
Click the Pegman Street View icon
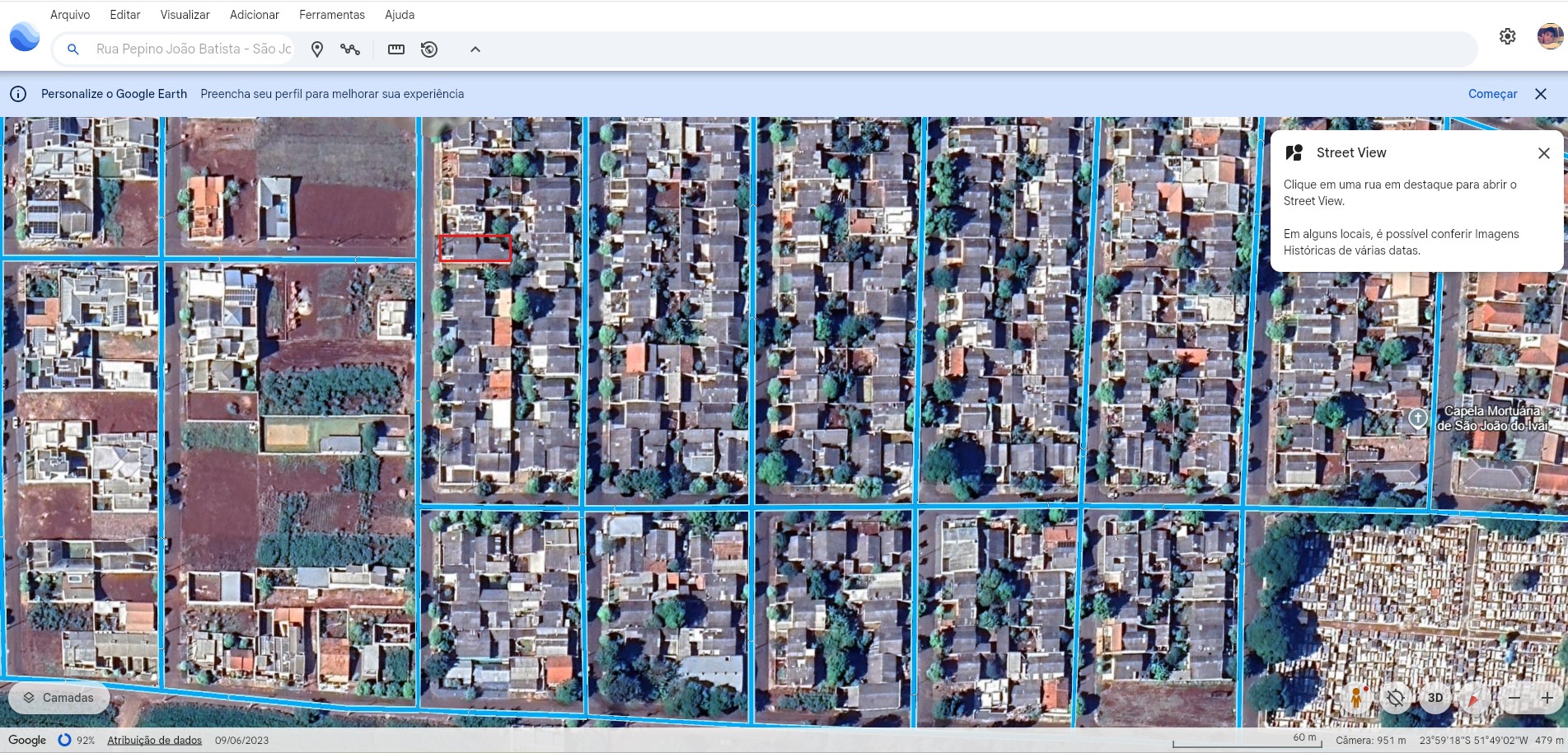(1355, 698)
